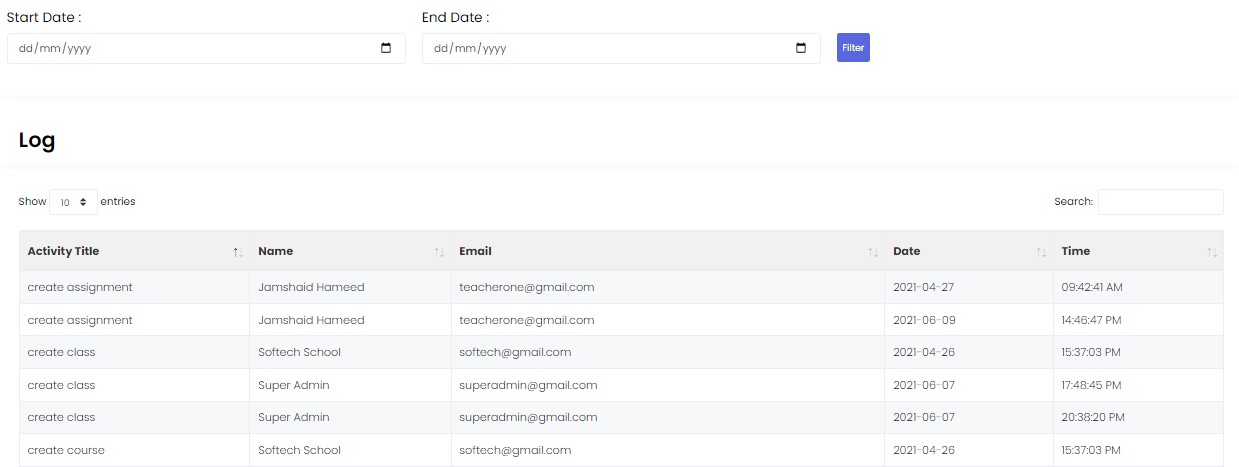Screen dimensions: 1239x467
Task: Focus the Start Date input field
Action: (190, 48)
